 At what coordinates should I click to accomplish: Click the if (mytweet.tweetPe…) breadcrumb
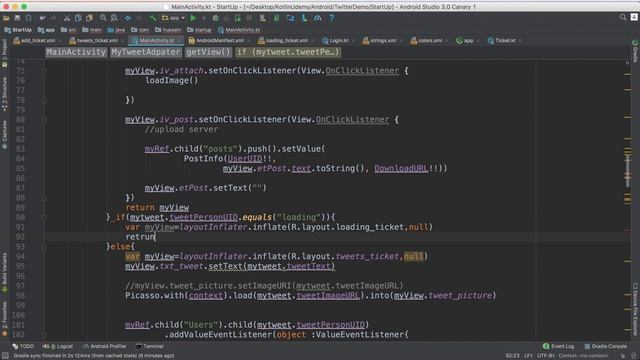click(x=288, y=52)
